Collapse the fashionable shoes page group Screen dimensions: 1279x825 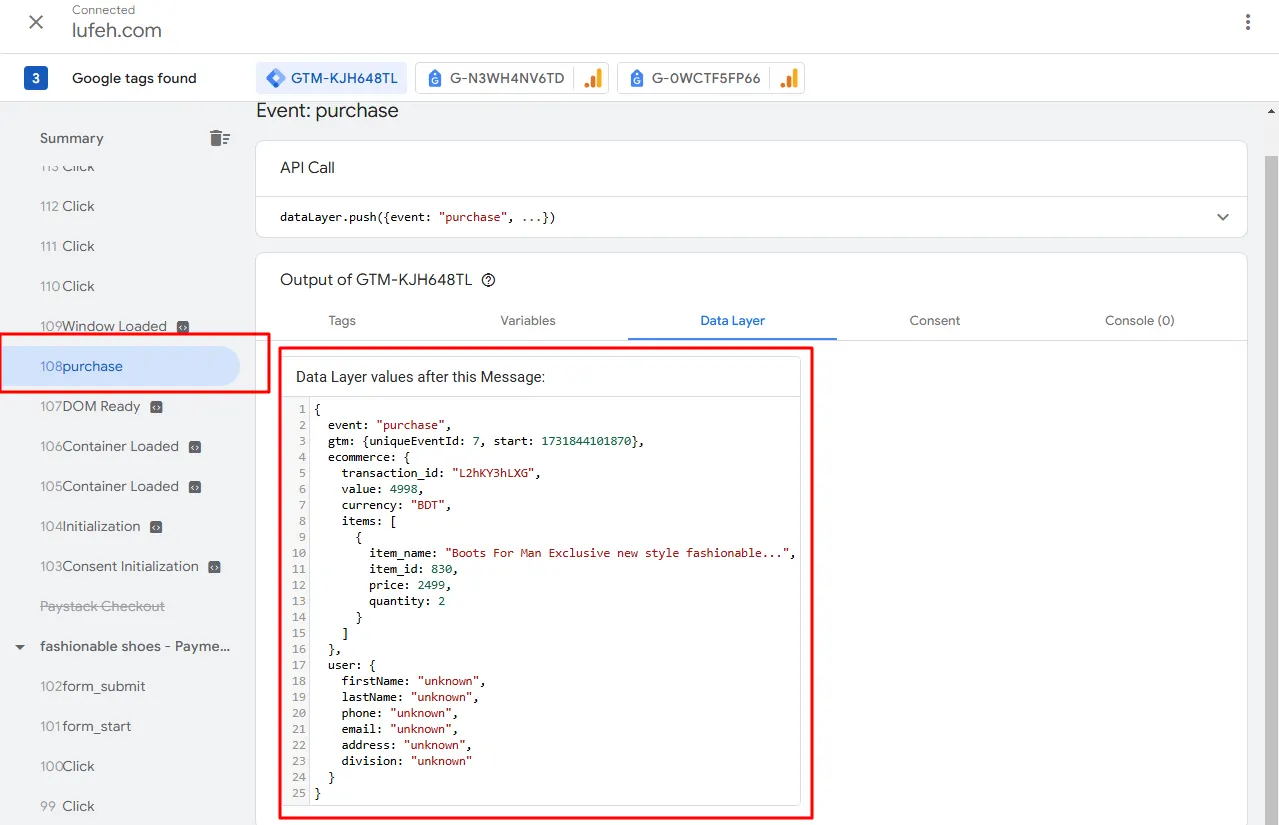pyautogui.click(x=19, y=647)
